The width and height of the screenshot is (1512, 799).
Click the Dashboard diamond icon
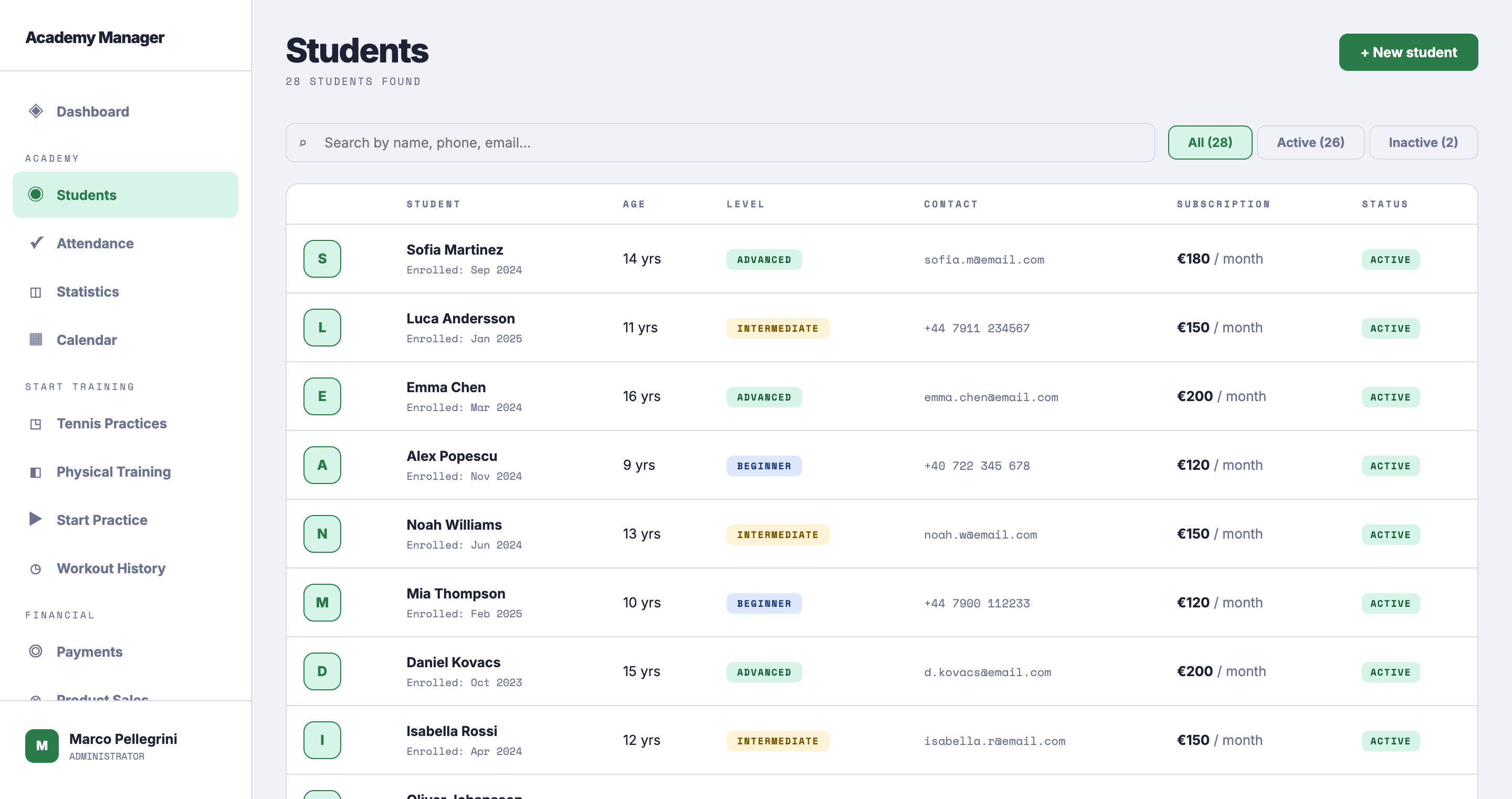click(x=36, y=111)
